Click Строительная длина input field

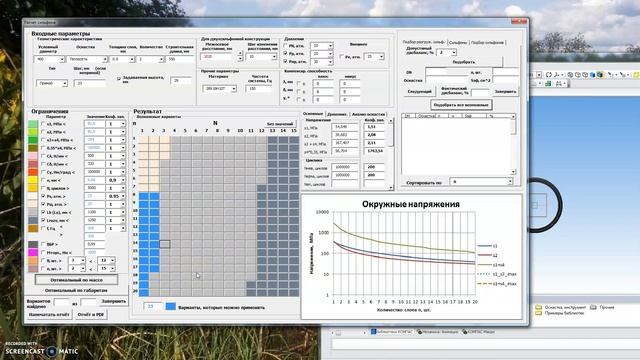click(x=179, y=60)
